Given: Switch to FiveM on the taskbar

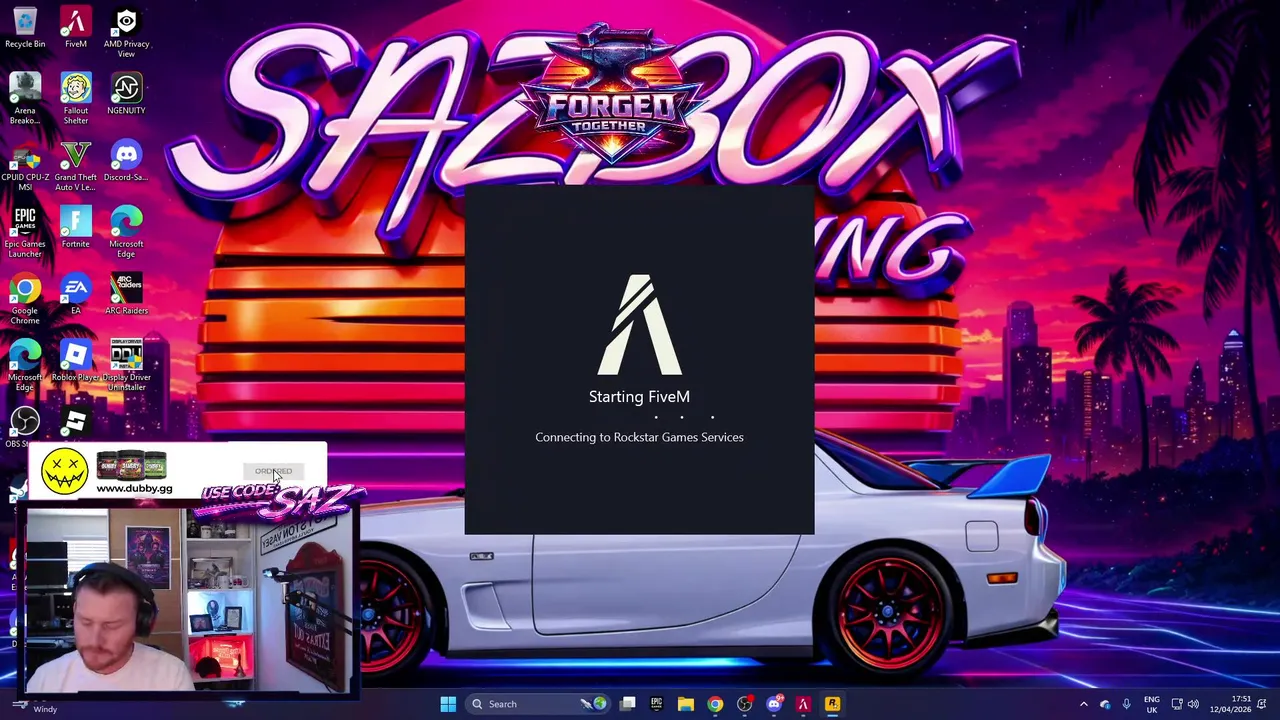Looking at the screenshot, I should click(x=802, y=704).
